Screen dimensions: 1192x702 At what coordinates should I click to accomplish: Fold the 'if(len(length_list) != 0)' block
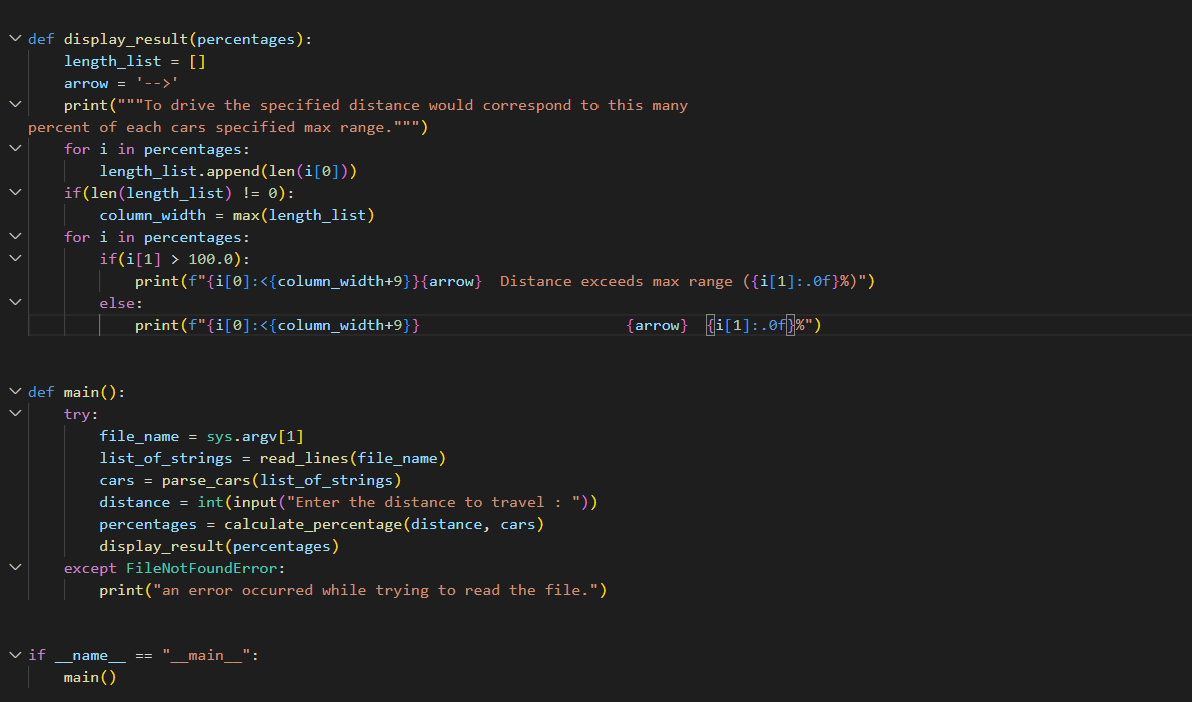(x=15, y=192)
